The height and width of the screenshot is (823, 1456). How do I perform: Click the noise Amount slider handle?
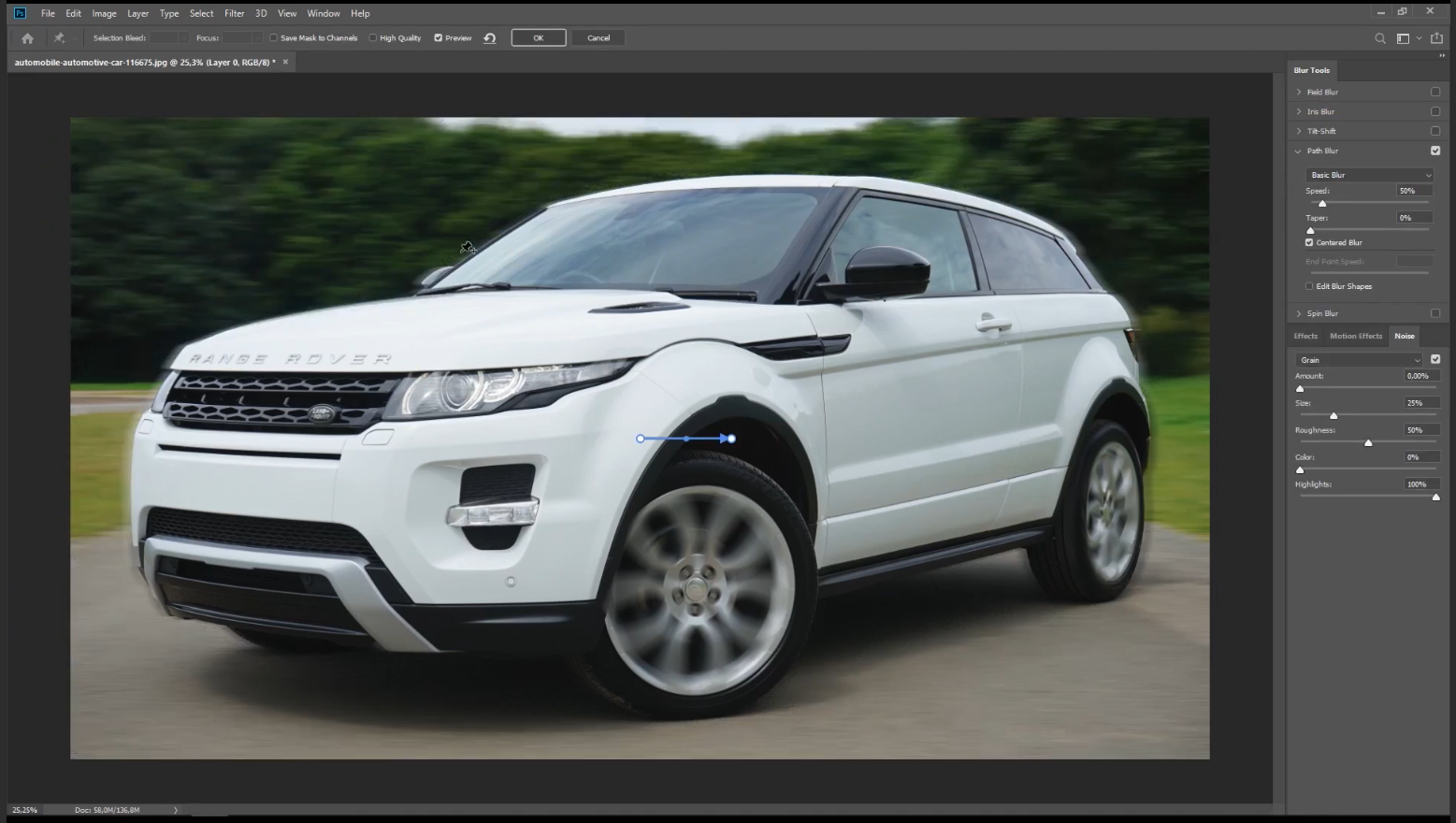(x=1300, y=388)
